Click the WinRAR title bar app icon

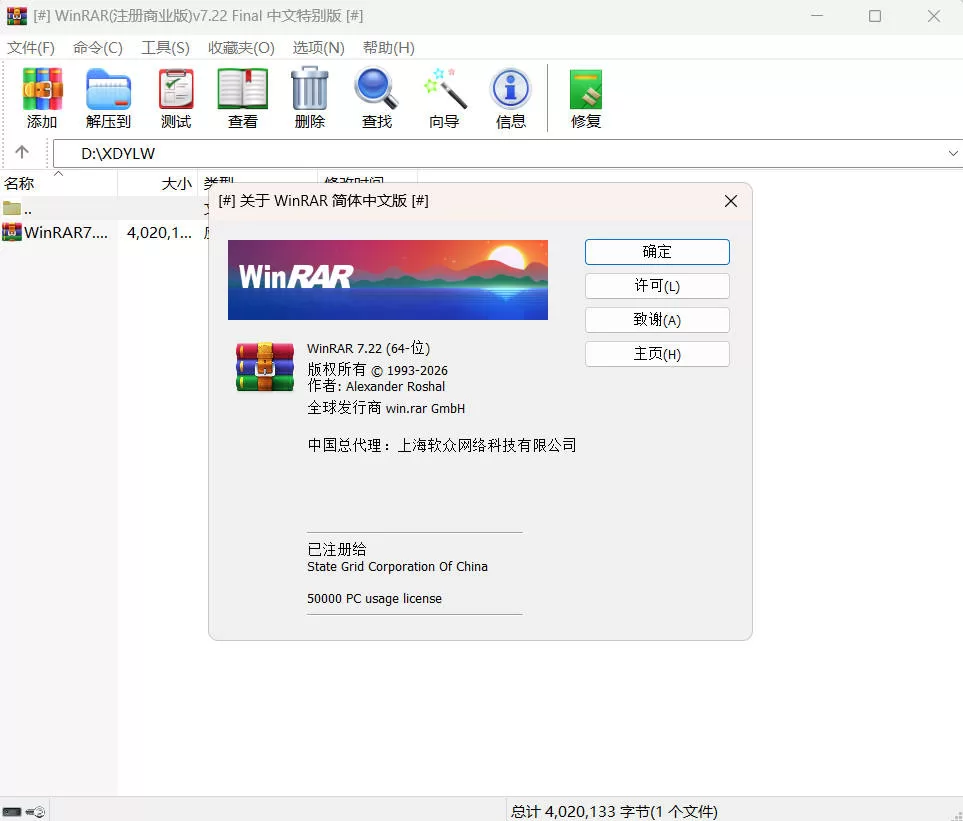17,16
